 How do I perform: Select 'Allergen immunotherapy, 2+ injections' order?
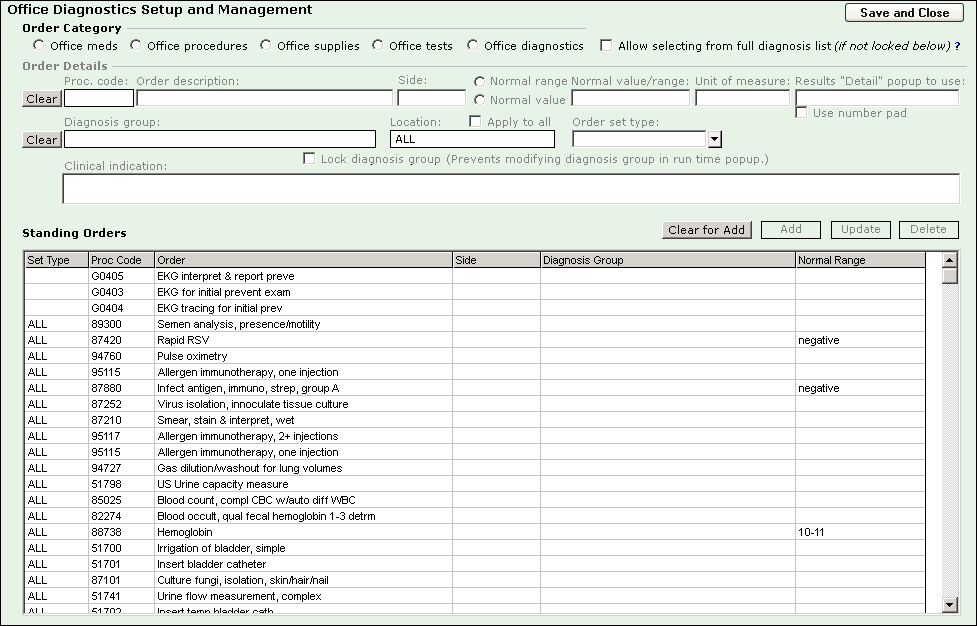[x=475, y=436]
